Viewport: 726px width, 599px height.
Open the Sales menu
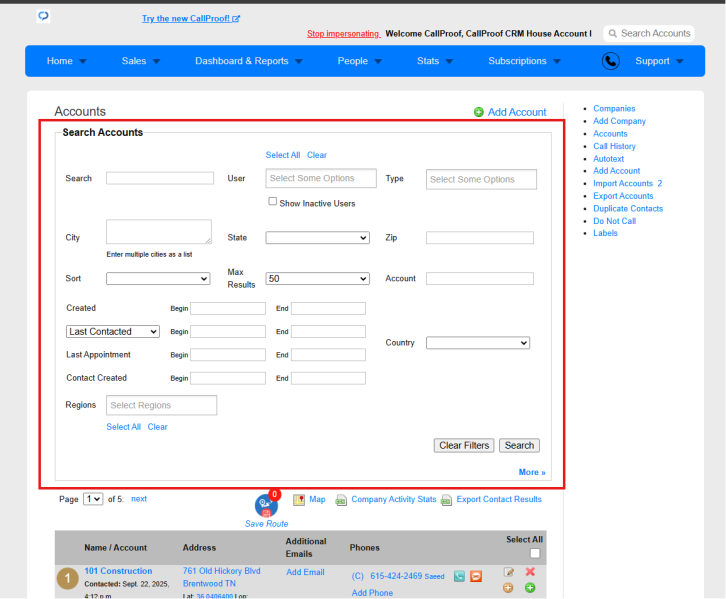point(141,61)
